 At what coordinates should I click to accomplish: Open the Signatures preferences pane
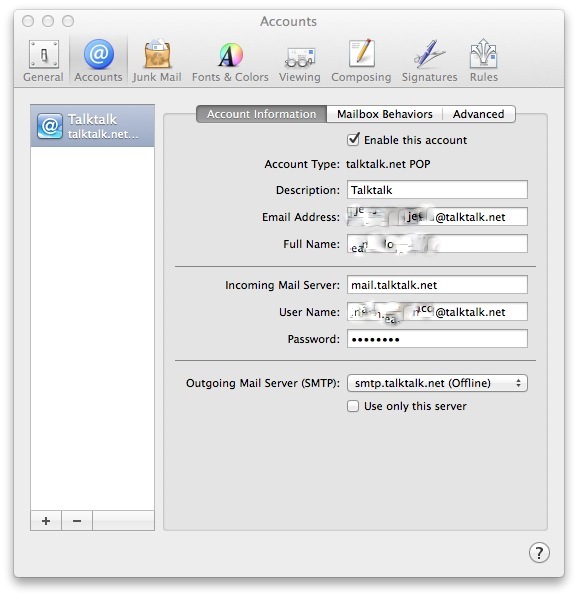430,61
